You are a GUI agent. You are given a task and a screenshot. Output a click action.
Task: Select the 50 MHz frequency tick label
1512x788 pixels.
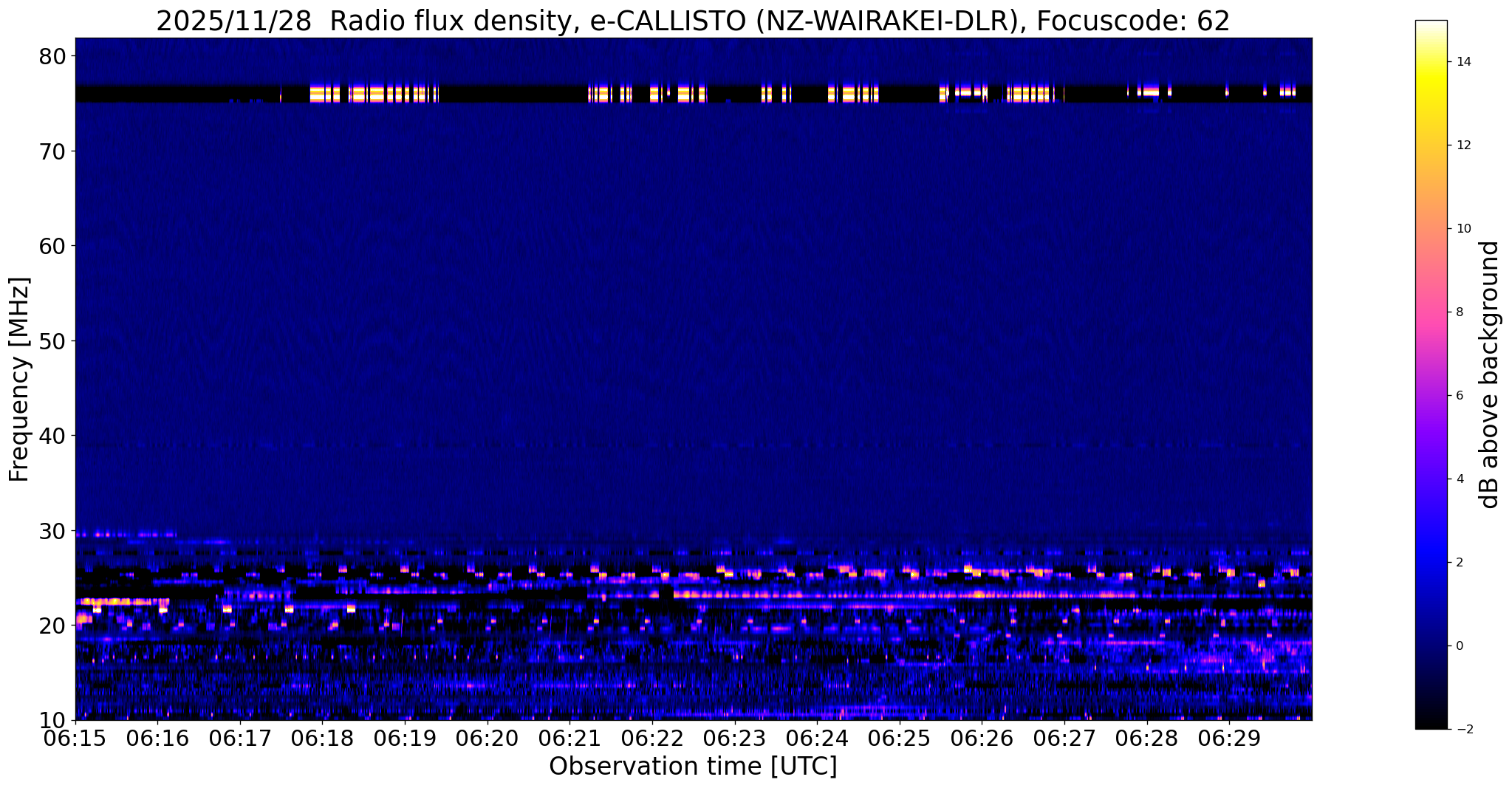click(51, 340)
